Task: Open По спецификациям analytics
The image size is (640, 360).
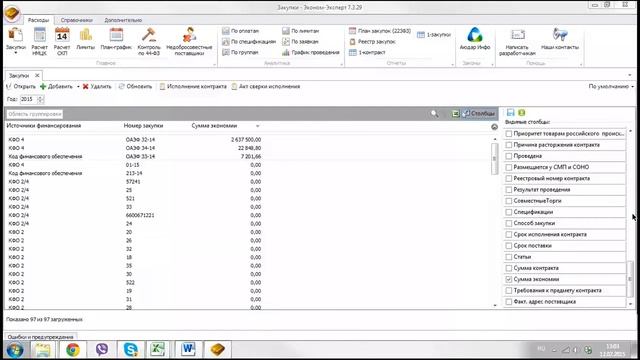Action: 249,42
